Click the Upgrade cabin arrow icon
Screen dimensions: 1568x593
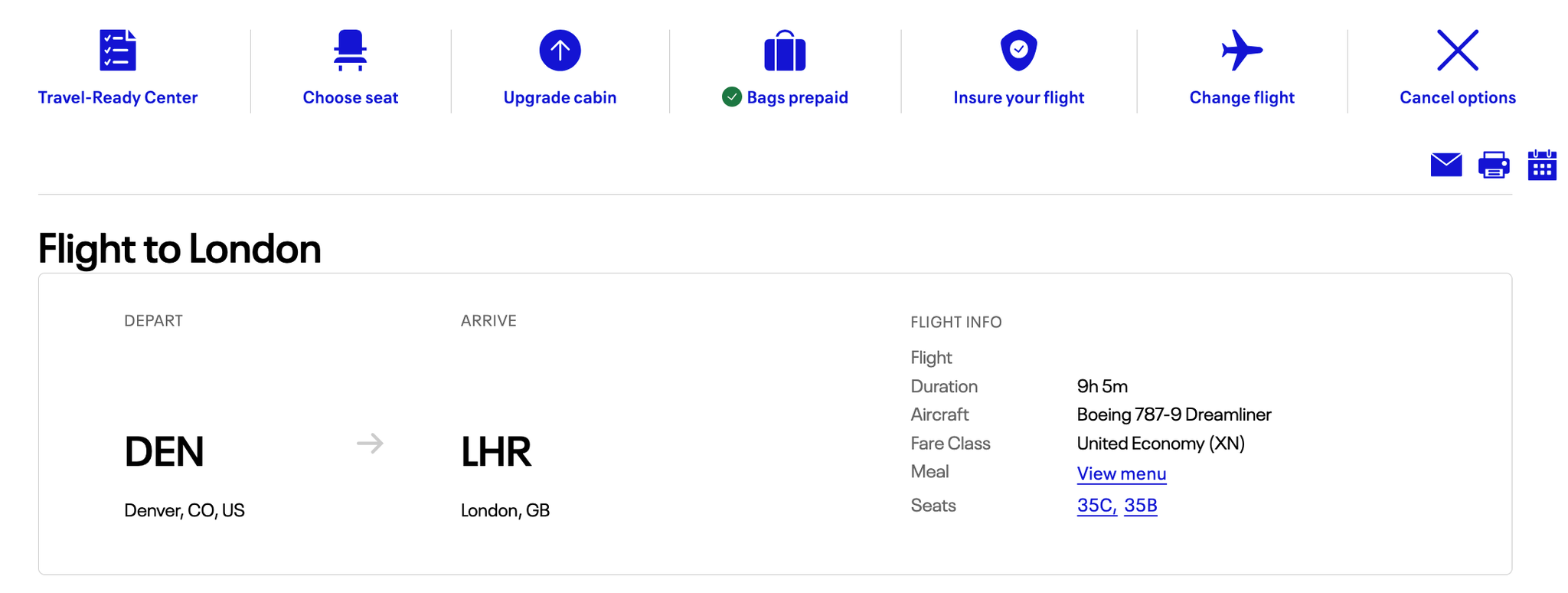click(560, 49)
